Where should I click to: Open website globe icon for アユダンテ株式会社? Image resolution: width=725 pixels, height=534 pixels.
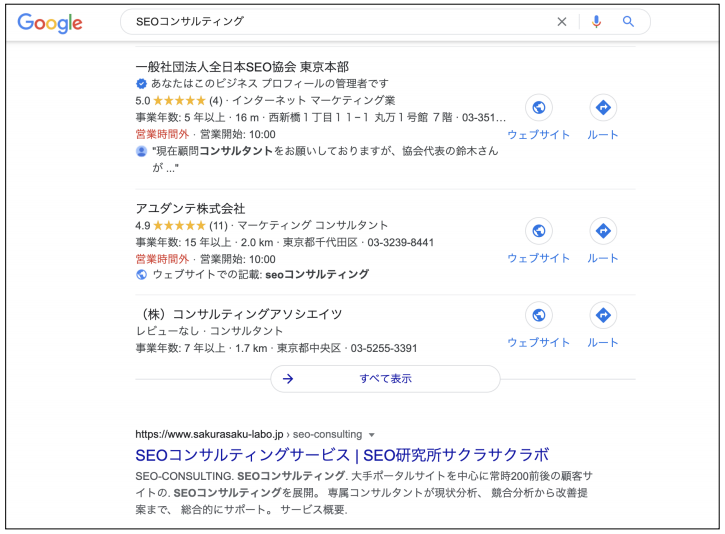[x=539, y=231]
